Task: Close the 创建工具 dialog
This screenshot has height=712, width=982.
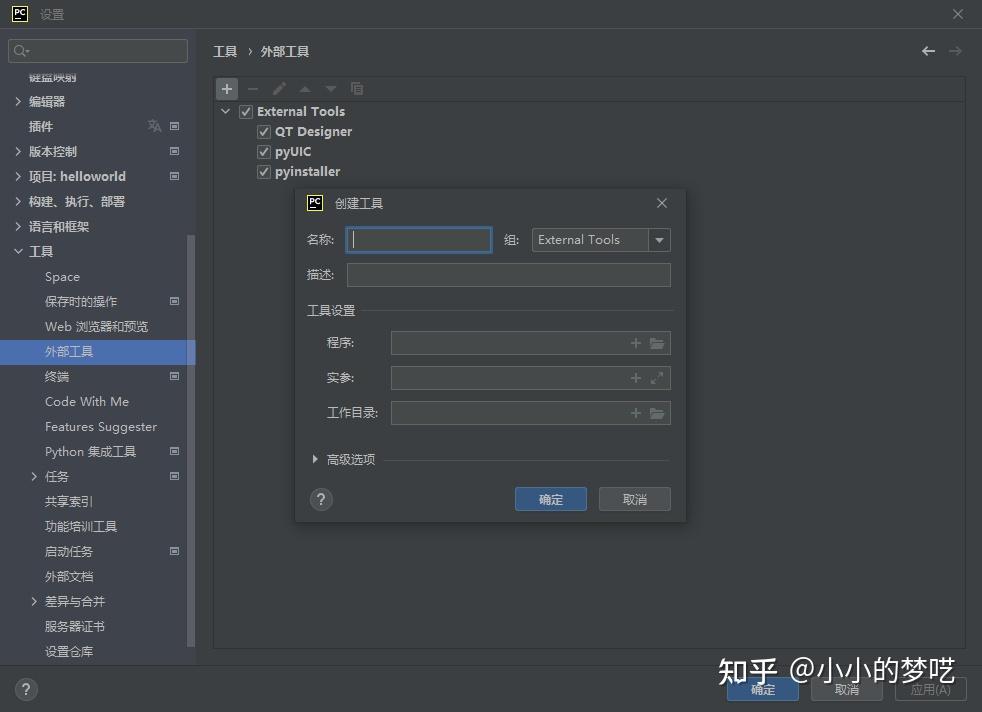Action: (x=662, y=203)
